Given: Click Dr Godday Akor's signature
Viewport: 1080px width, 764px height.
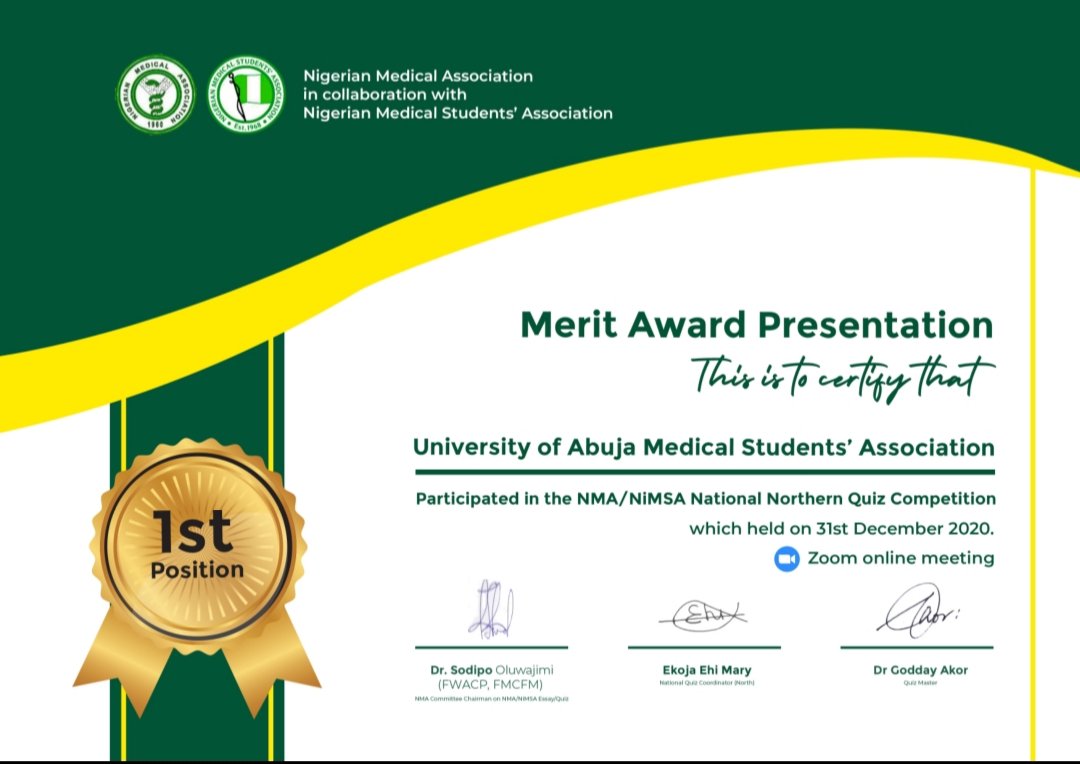Looking at the screenshot, I should coord(918,610).
